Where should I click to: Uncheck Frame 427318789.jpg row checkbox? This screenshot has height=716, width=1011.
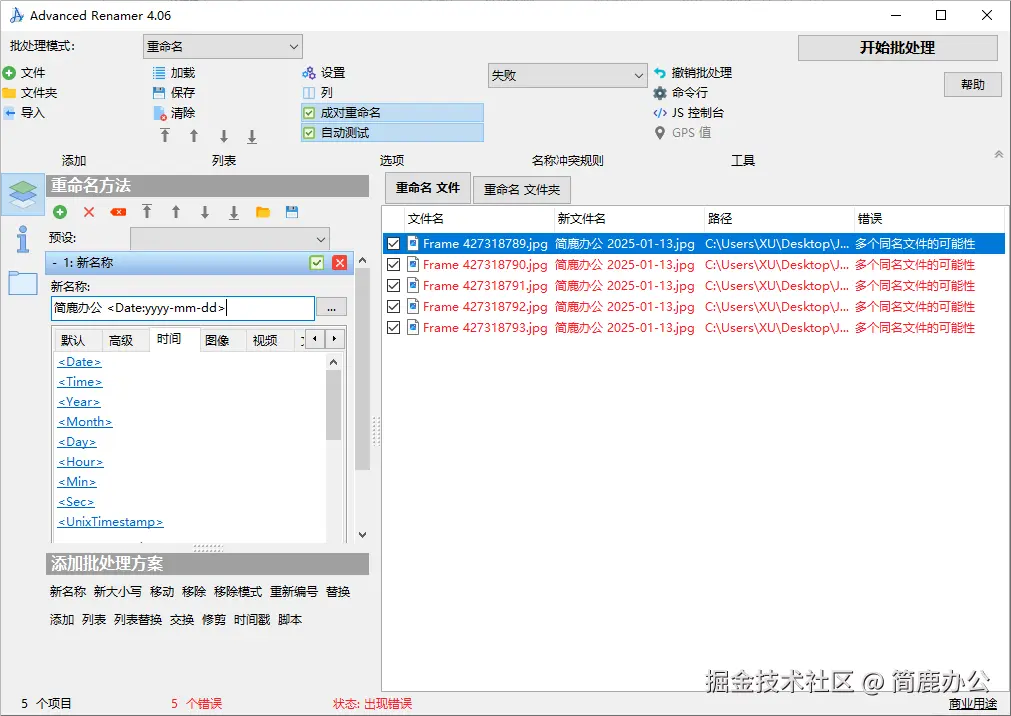click(393, 244)
